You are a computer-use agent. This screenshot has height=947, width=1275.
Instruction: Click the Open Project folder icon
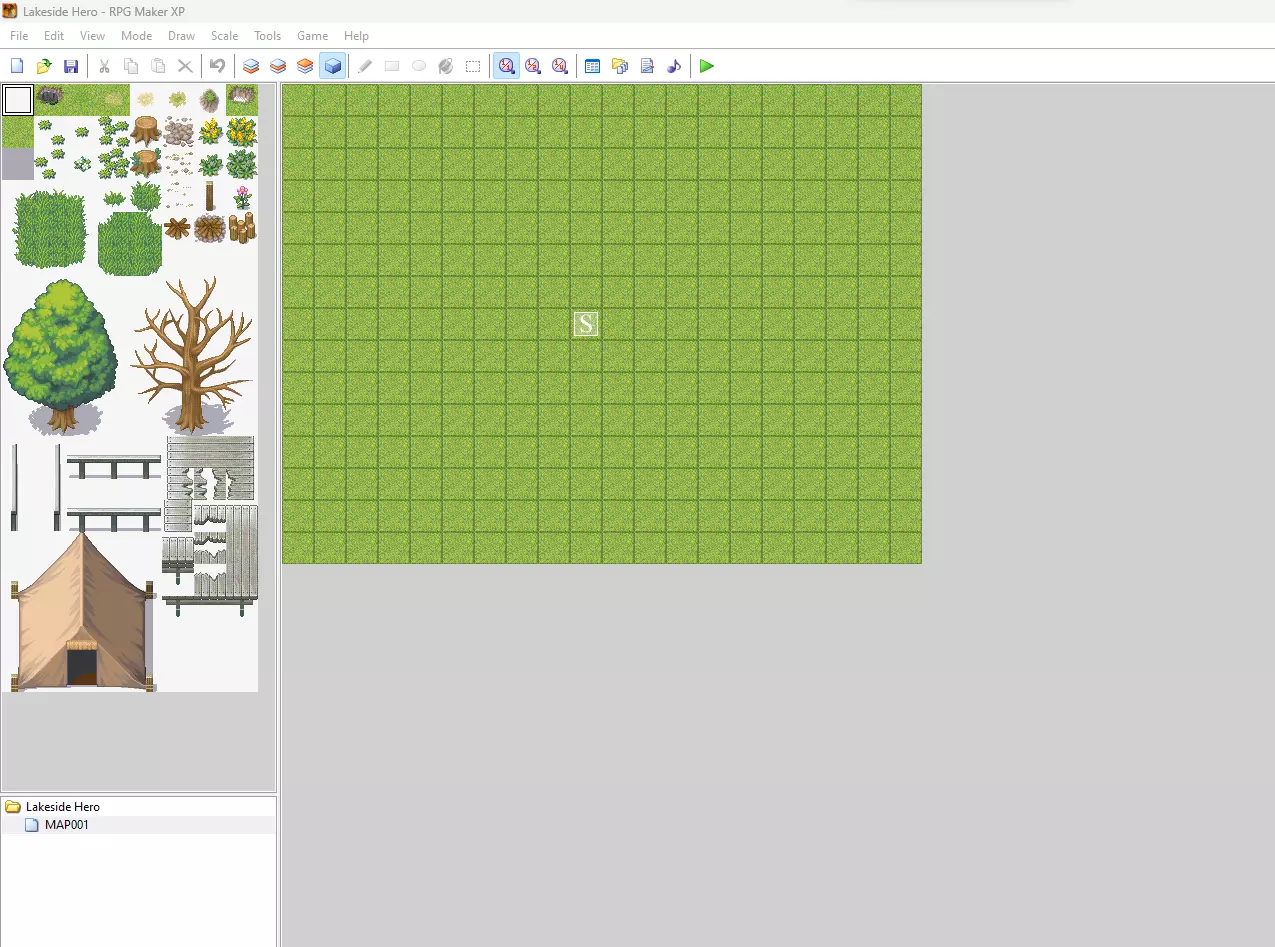pyautogui.click(x=44, y=66)
